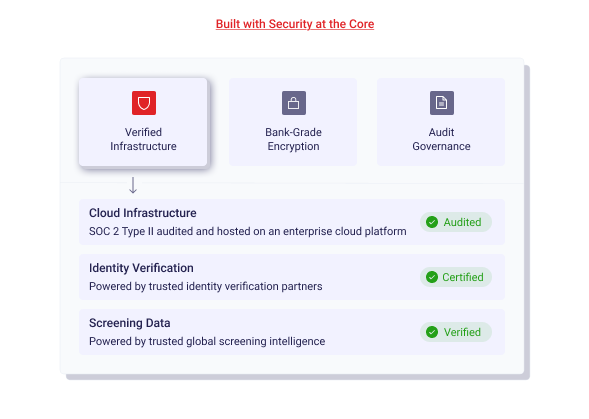Click the green checkmark next to Certified
The width and height of the screenshot is (589, 419).
pyautogui.click(x=432, y=277)
